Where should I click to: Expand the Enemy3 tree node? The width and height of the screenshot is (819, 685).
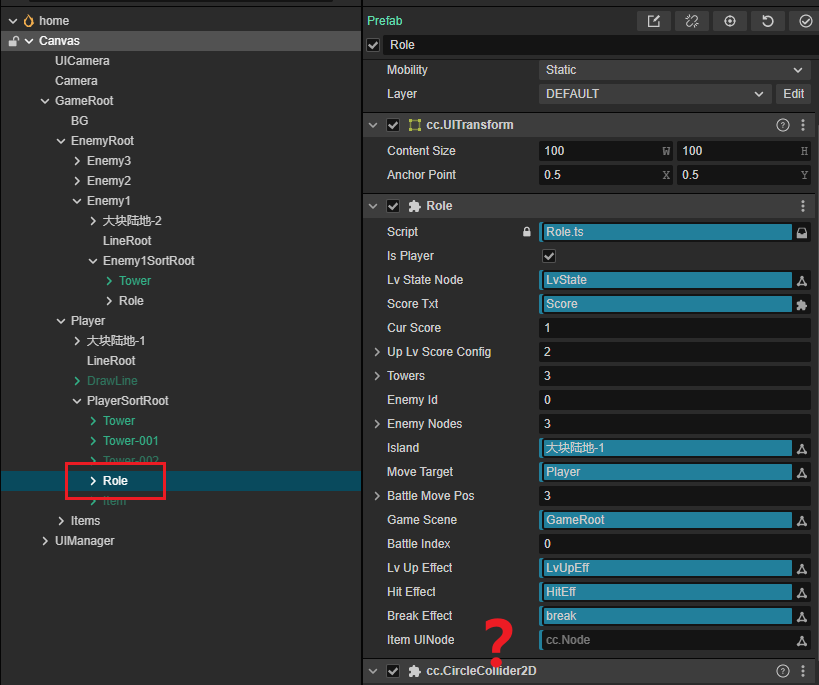point(77,161)
